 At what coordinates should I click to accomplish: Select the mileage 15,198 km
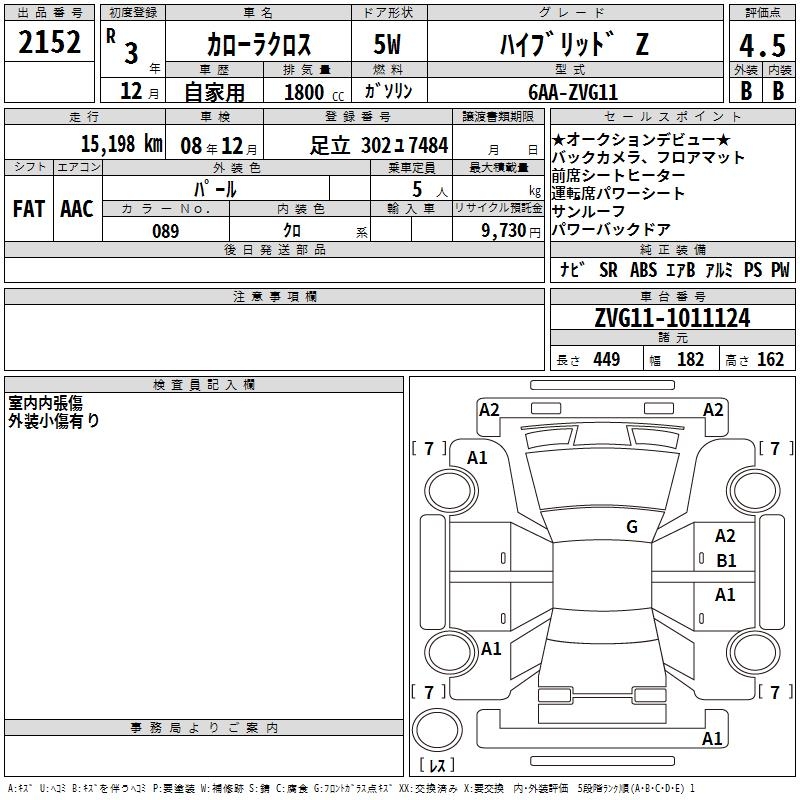pyautogui.click(x=121, y=144)
